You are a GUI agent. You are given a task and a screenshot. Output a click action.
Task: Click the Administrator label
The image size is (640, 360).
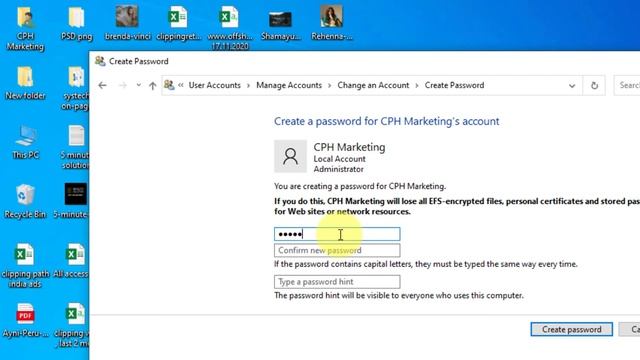(x=338, y=169)
